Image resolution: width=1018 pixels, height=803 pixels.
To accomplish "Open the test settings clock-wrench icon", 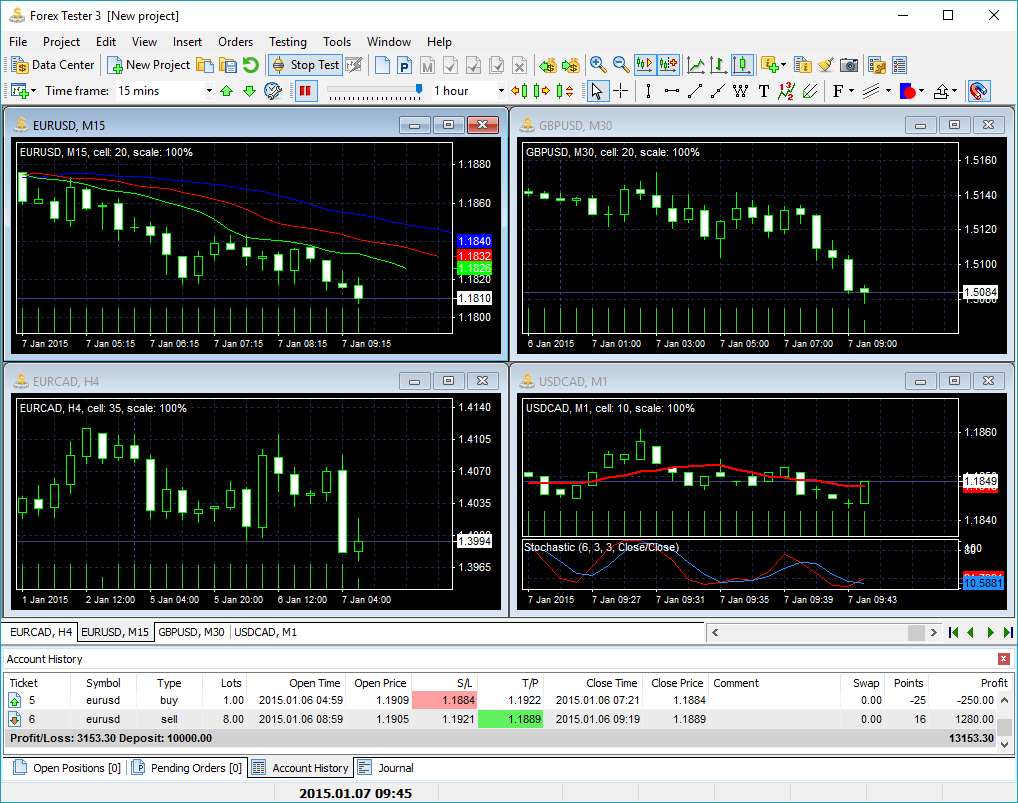I will [273, 91].
